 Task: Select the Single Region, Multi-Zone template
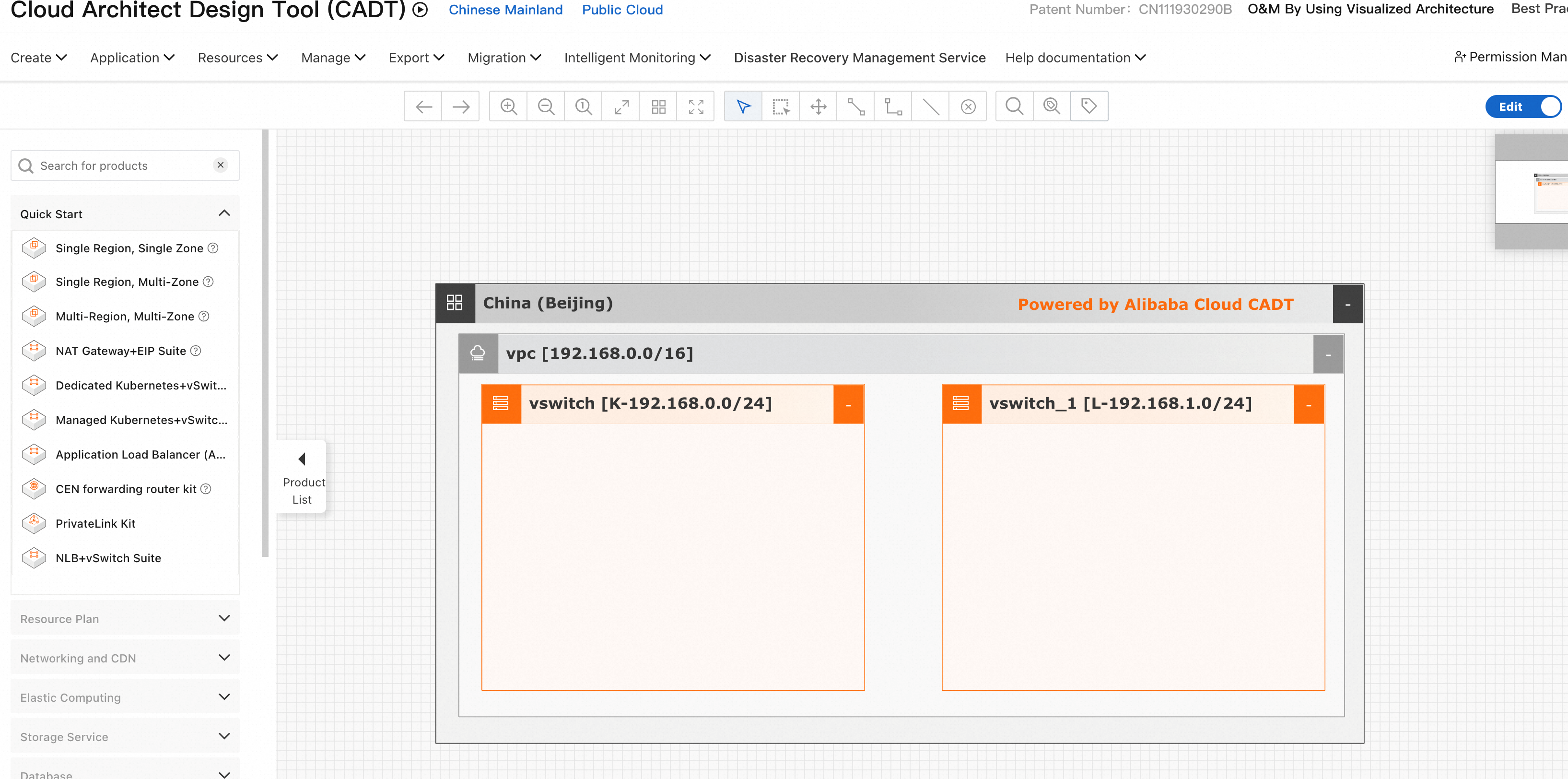[127, 282]
